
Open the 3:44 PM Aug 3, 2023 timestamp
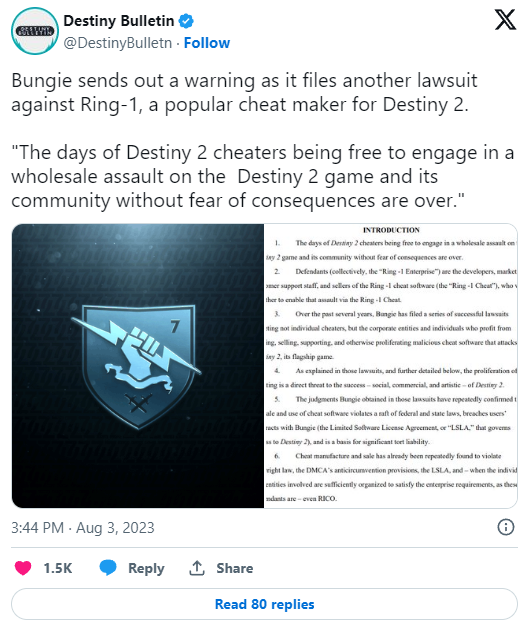pos(83,528)
